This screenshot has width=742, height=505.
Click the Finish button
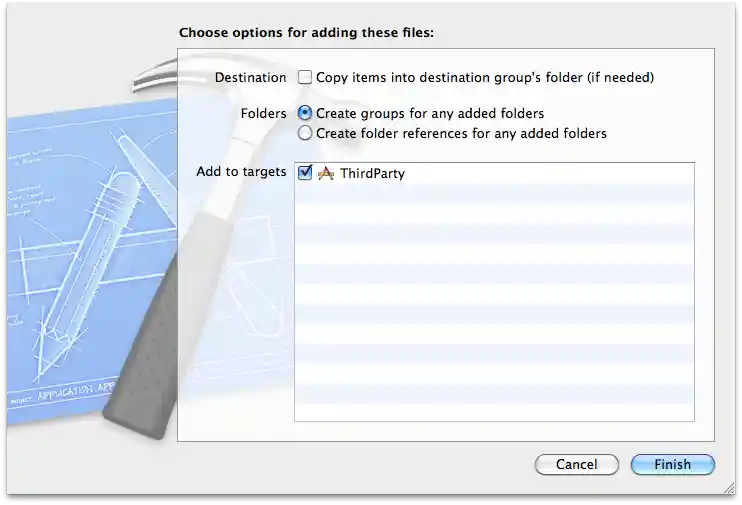[x=672, y=464]
